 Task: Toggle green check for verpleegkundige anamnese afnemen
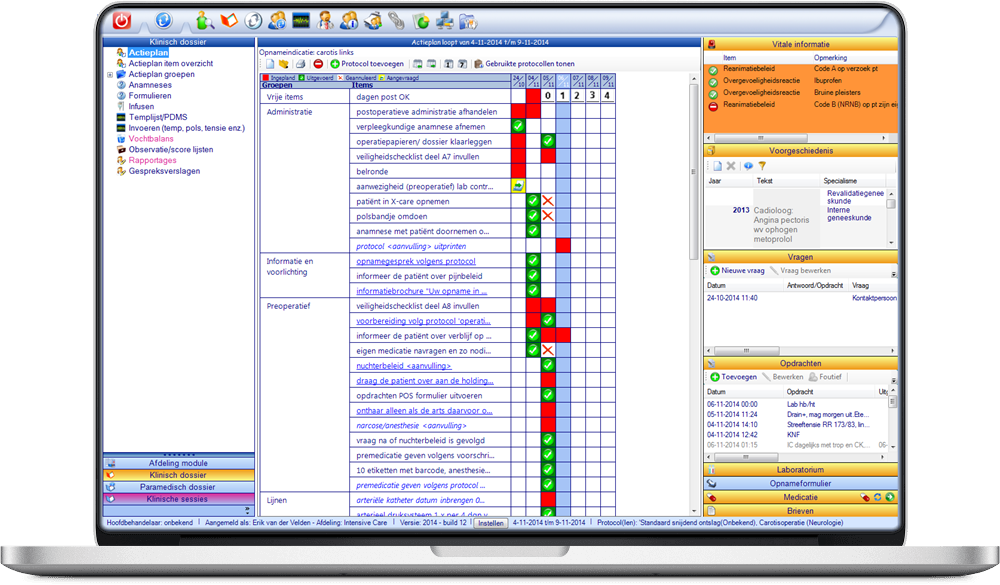pos(518,126)
